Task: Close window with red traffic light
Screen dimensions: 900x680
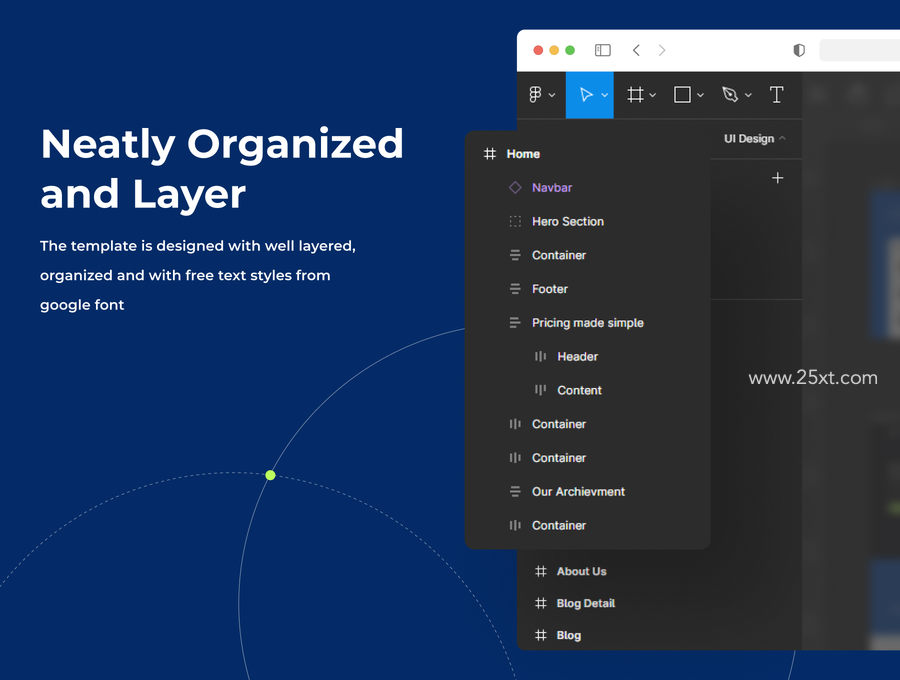Action: [x=538, y=50]
